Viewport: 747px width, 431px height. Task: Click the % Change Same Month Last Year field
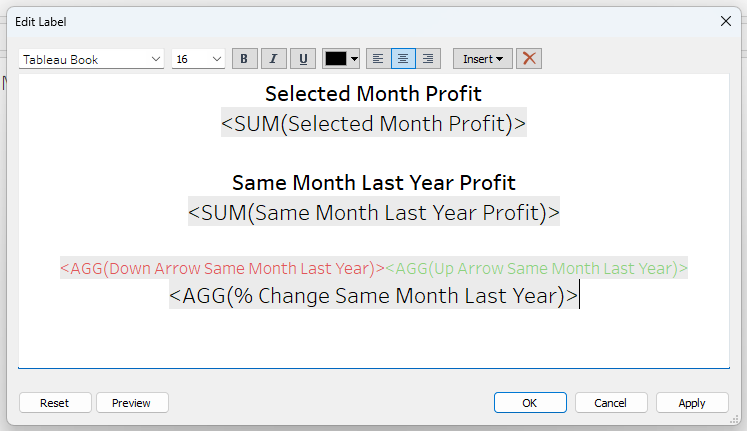[373, 296]
